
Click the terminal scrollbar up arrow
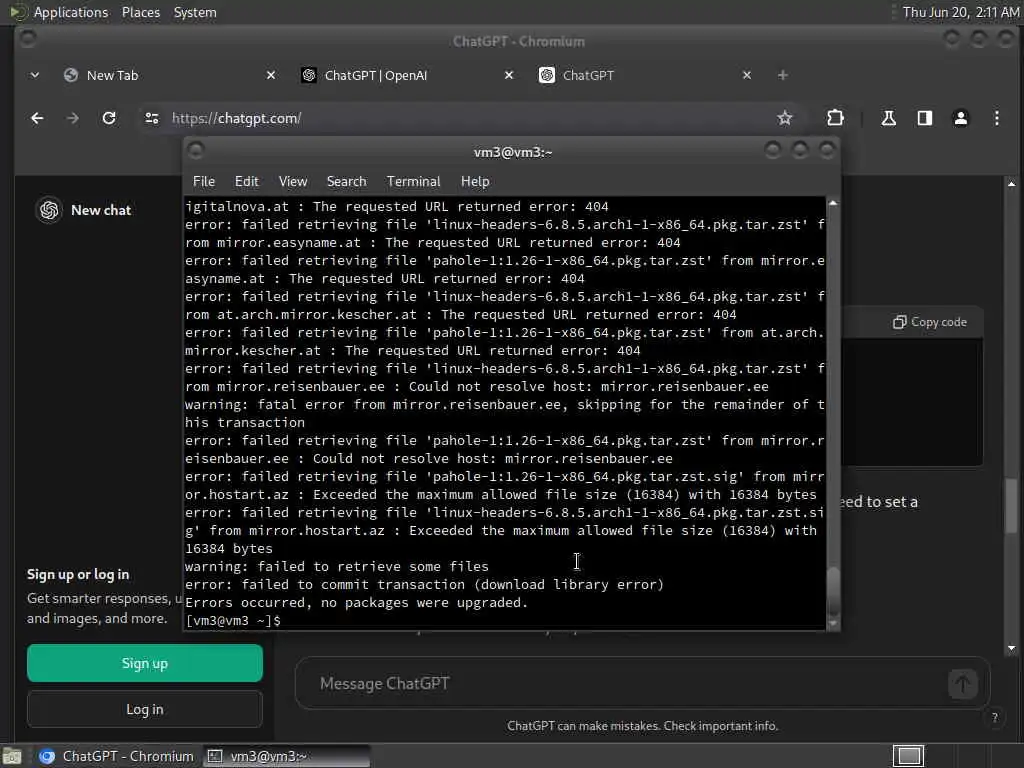[833, 204]
